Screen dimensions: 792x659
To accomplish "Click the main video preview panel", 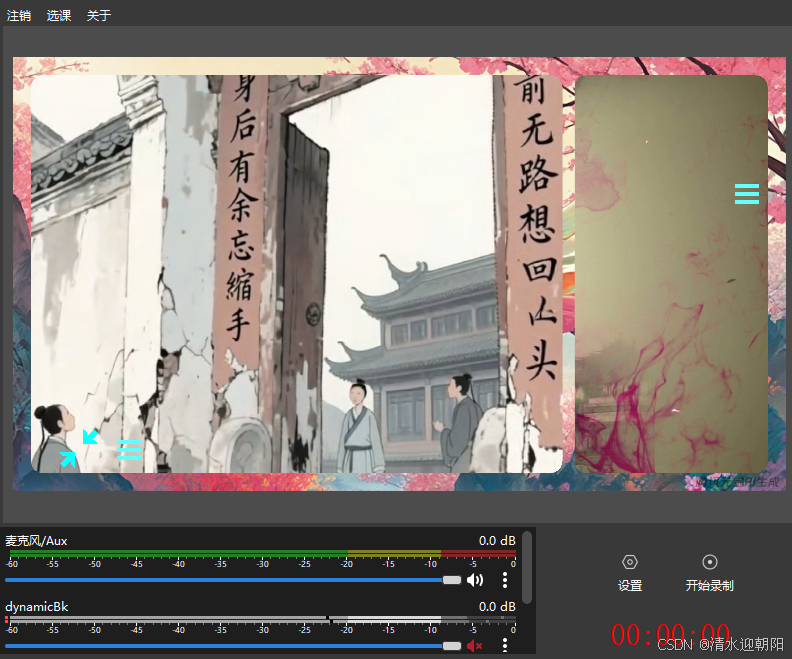I will (296, 274).
